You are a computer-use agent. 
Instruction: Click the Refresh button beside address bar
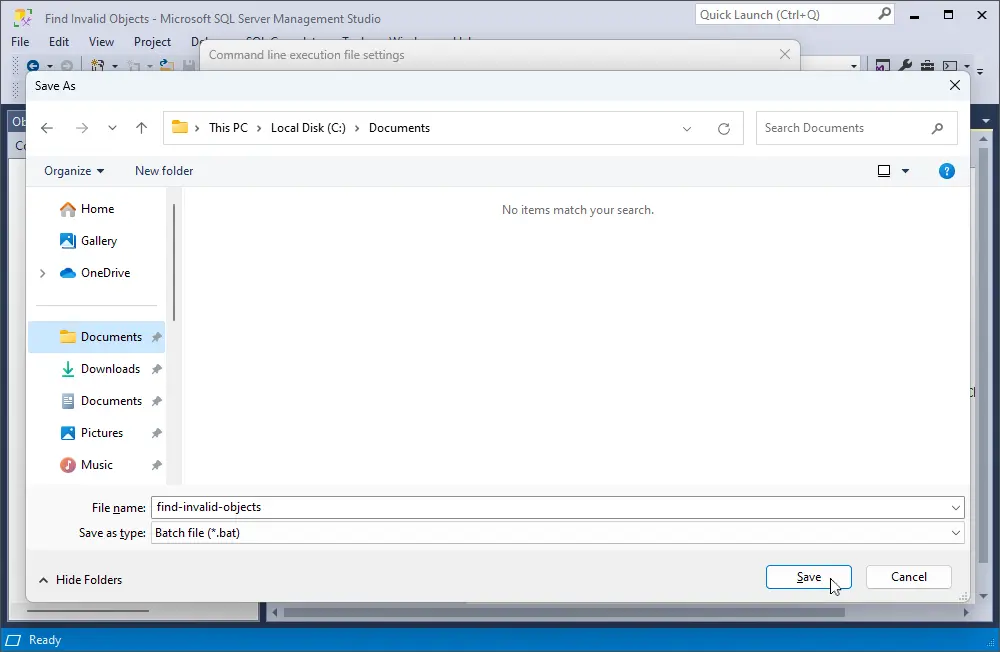pyautogui.click(x=724, y=128)
